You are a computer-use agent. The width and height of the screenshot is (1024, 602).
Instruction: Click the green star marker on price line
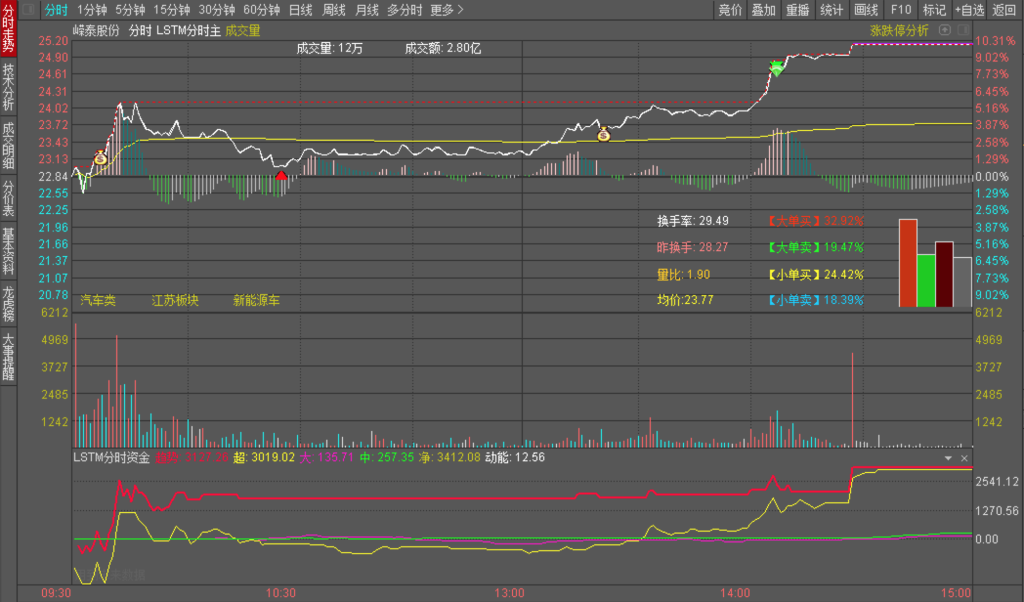(x=776, y=68)
